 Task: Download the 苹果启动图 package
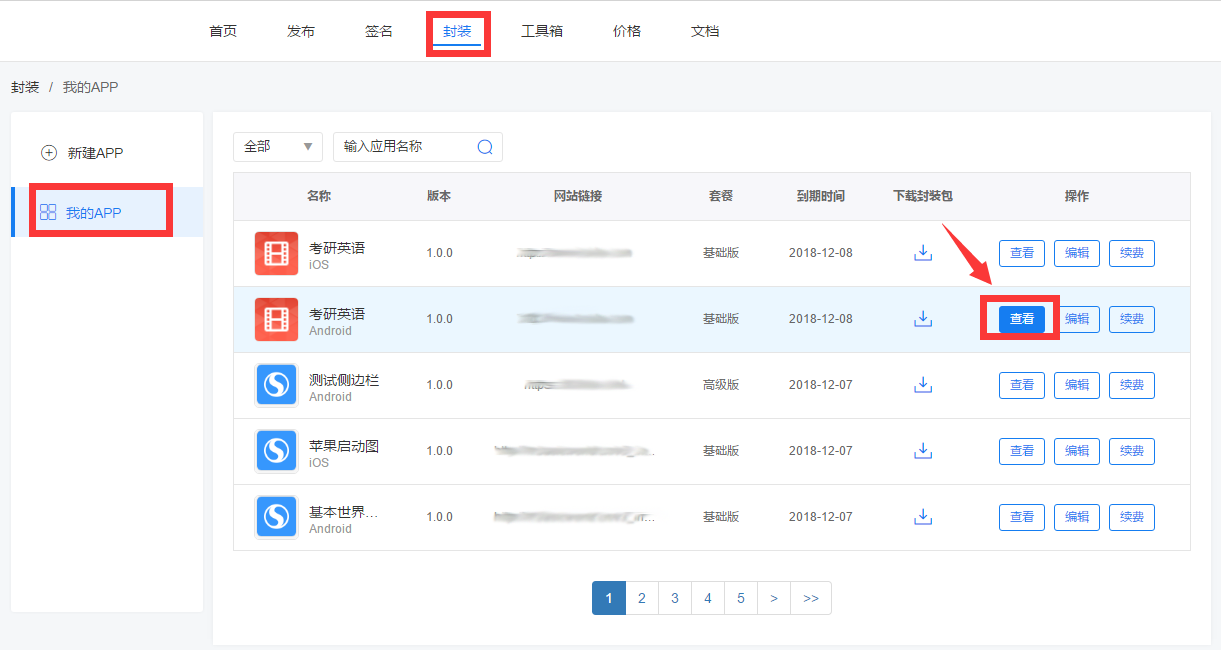[x=923, y=451]
